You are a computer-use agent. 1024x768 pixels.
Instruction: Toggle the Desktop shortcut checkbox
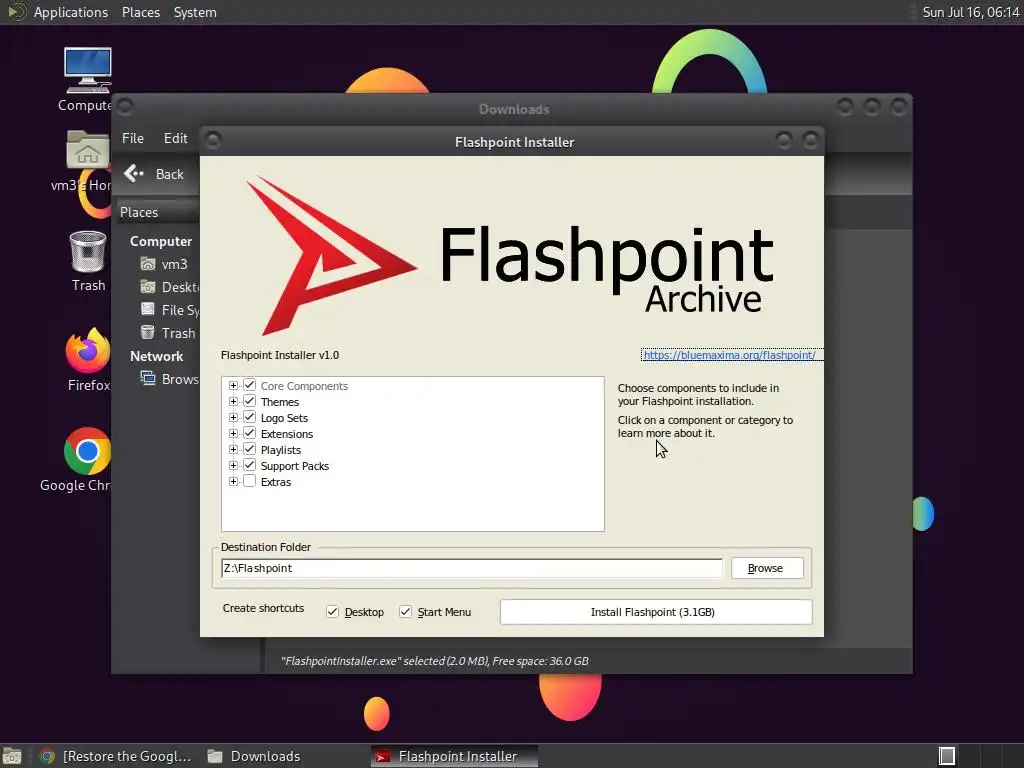pos(332,612)
